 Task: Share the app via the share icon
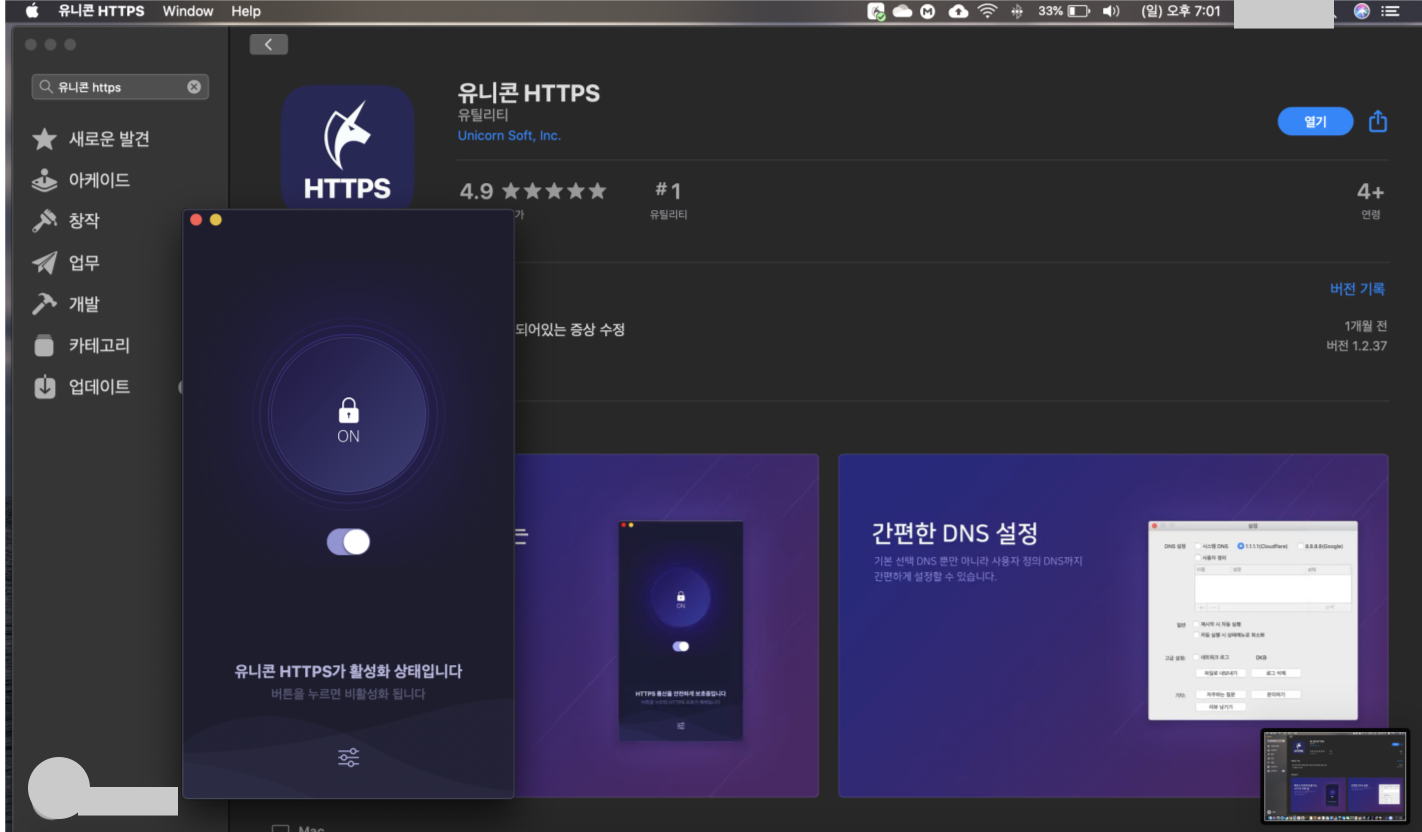coord(1377,120)
